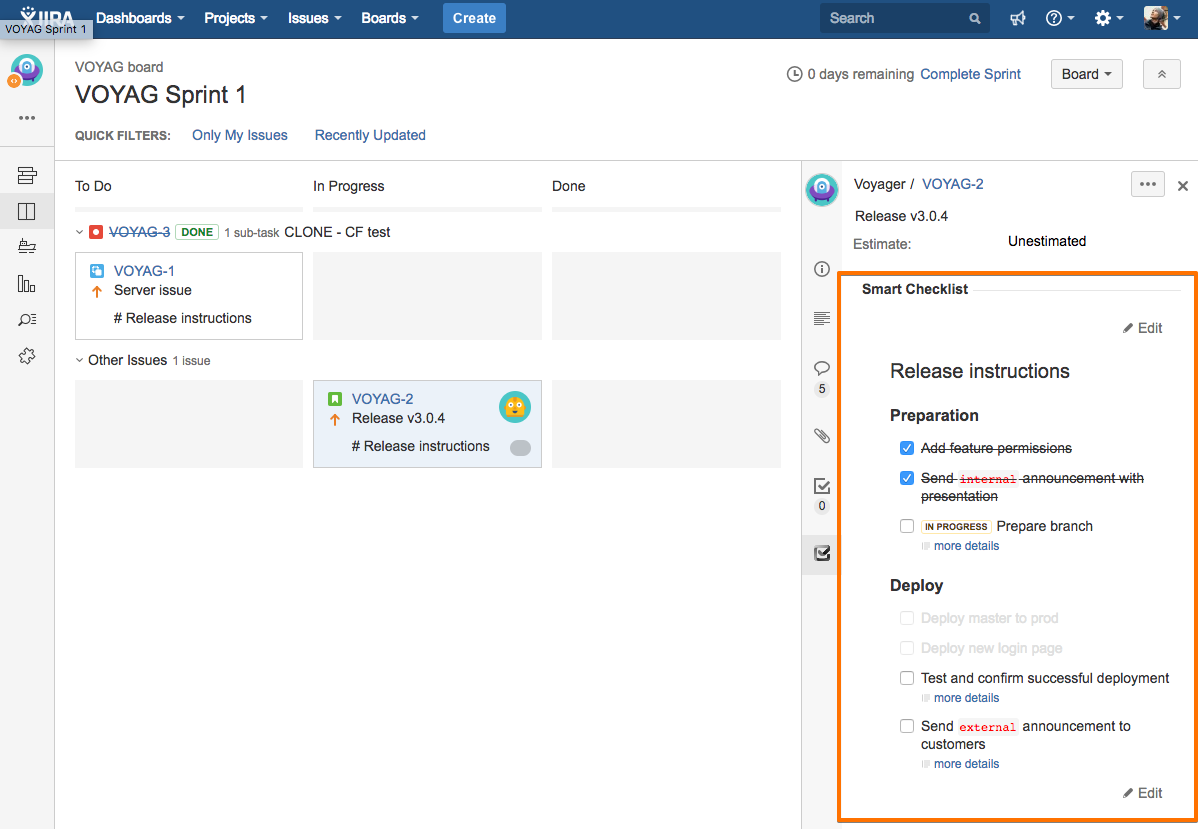This screenshot has width=1202, height=829.
Task: Open the comments bubble showing 5
Action: [821, 370]
